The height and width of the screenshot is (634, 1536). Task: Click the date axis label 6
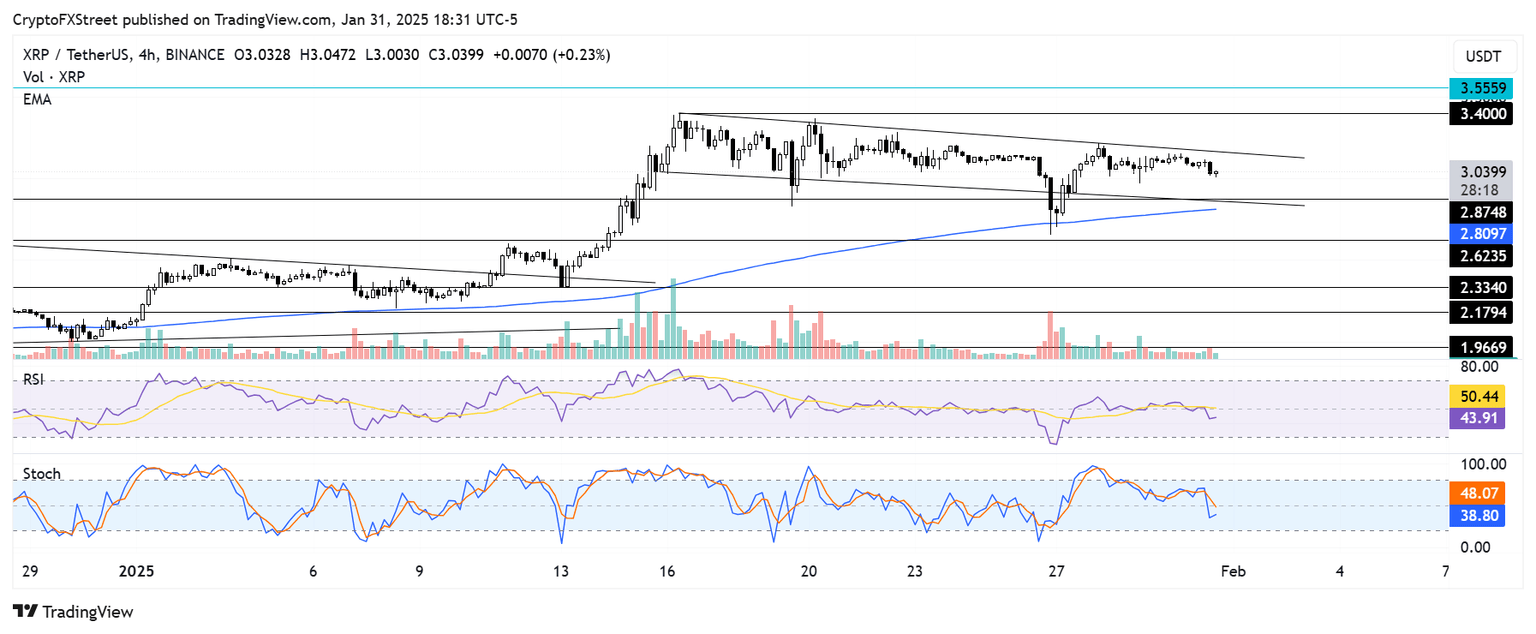tap(313, 571)
